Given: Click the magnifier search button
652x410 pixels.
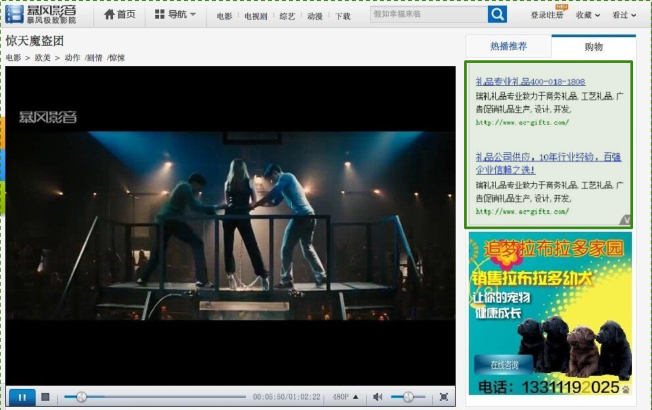Looking at the screenshot, I should point(497,14).
